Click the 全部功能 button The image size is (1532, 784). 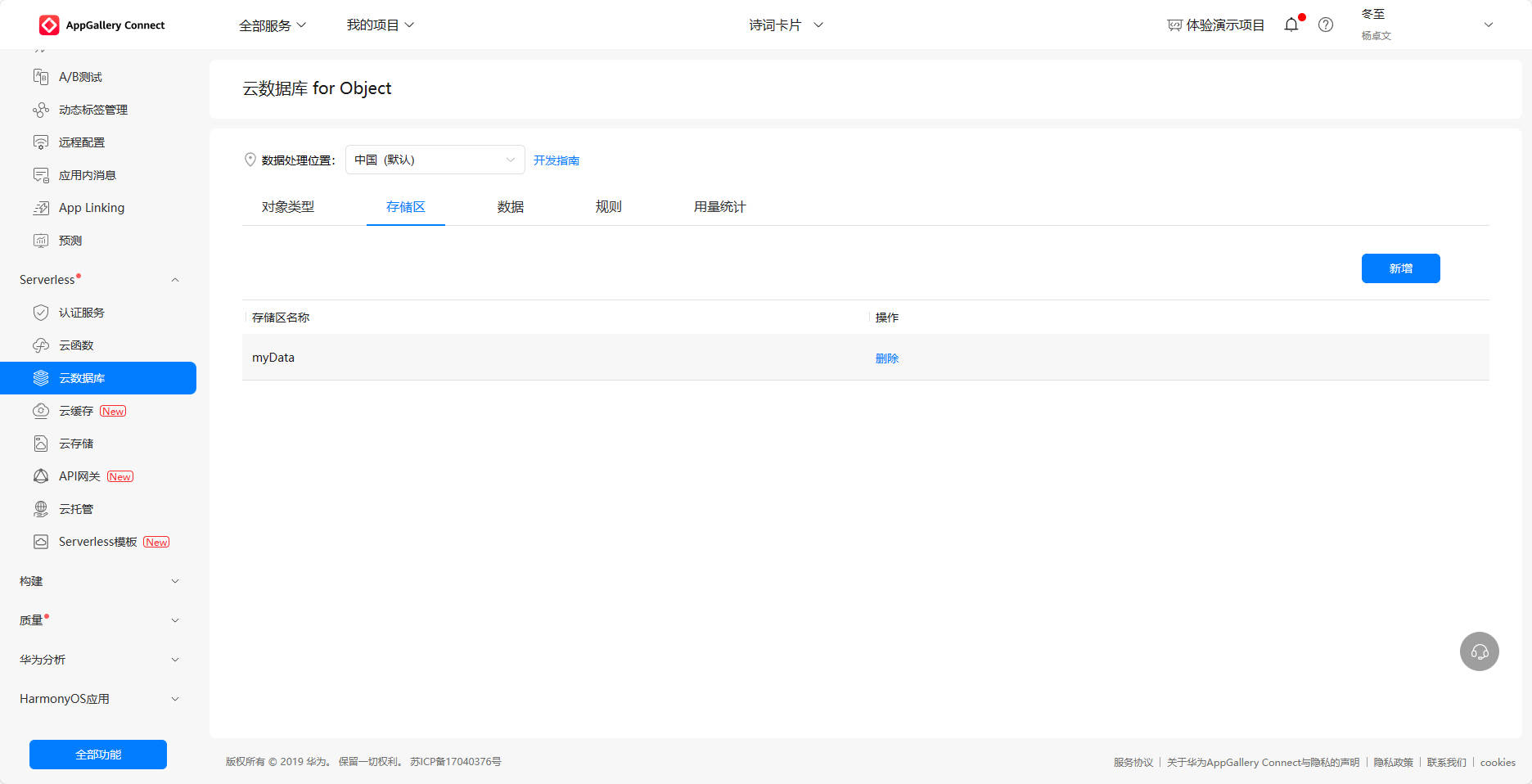[98, 755]
